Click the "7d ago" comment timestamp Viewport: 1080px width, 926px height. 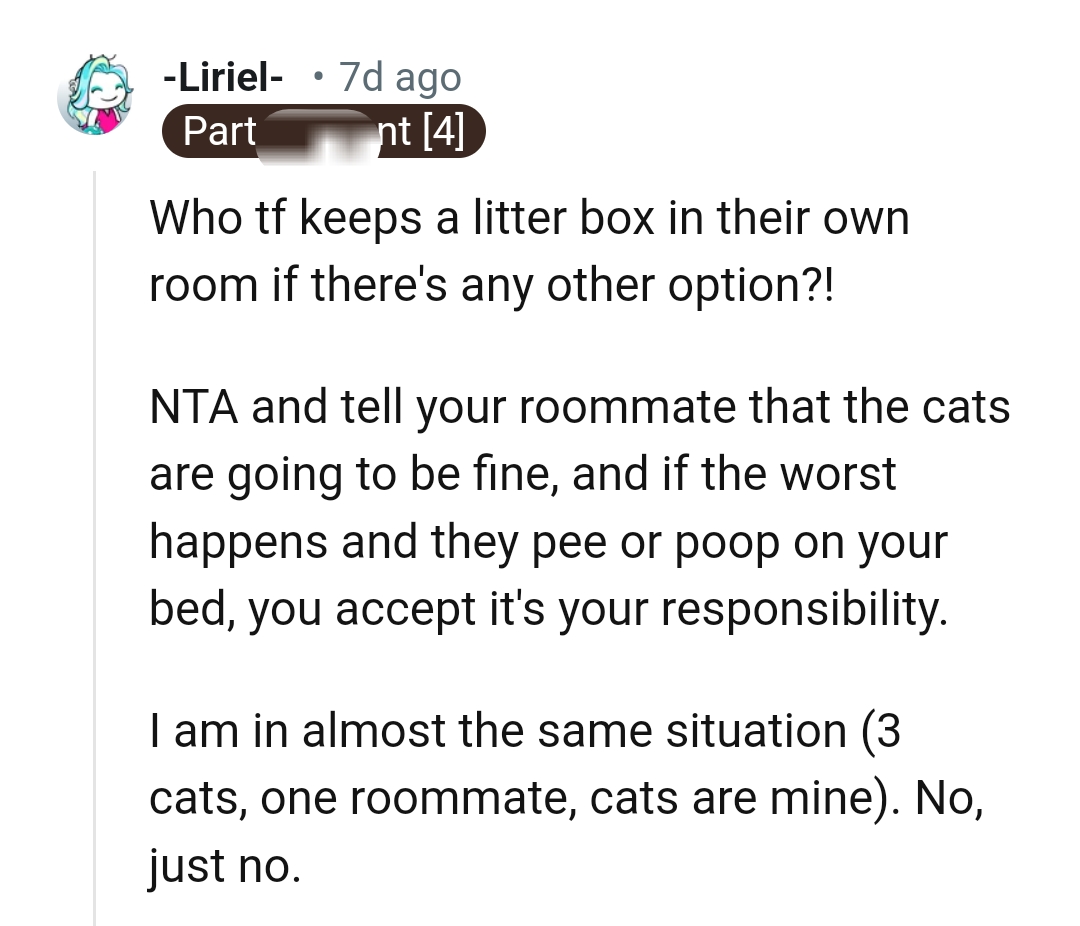point(400,77)
